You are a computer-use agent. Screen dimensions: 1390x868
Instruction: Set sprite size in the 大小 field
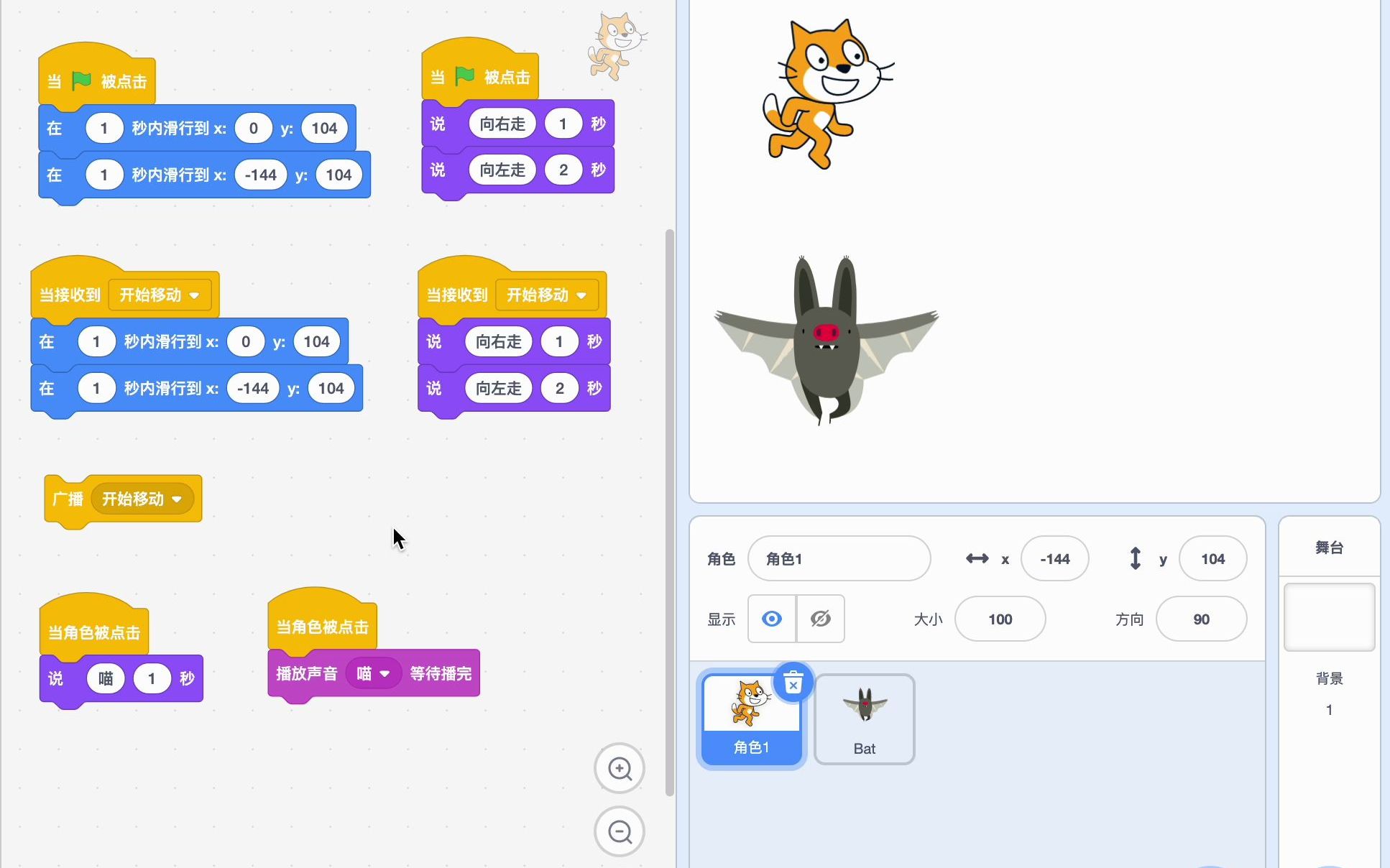999,619
